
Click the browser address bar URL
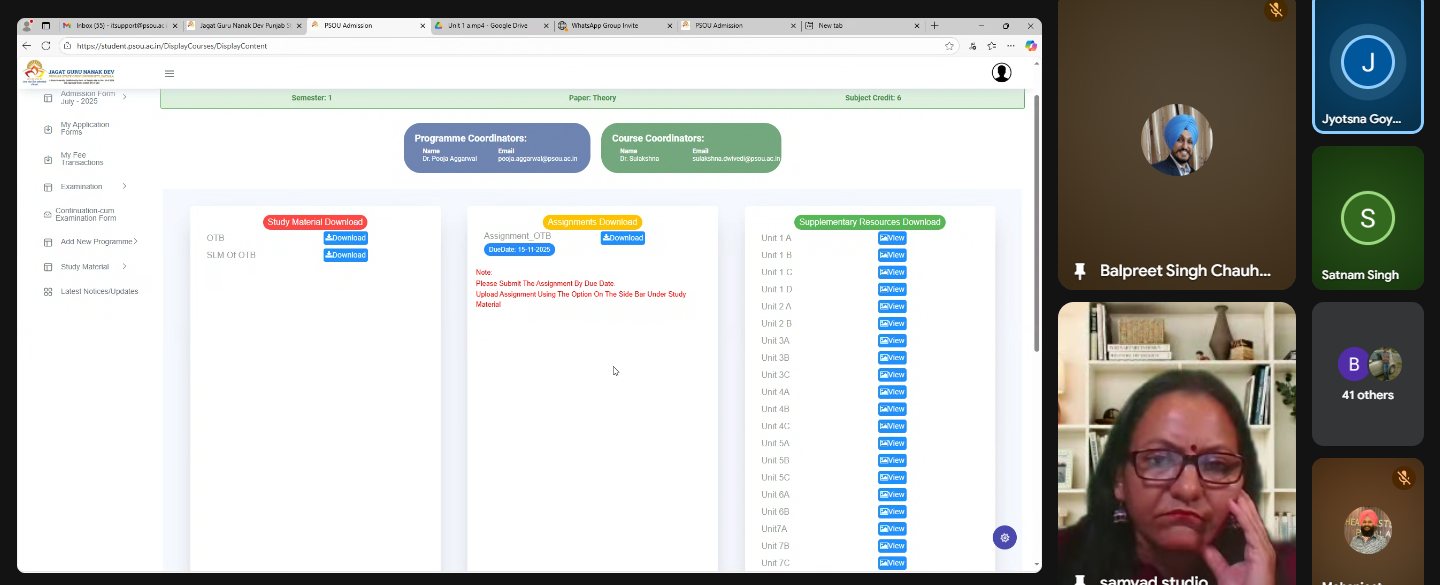(400, 46)
